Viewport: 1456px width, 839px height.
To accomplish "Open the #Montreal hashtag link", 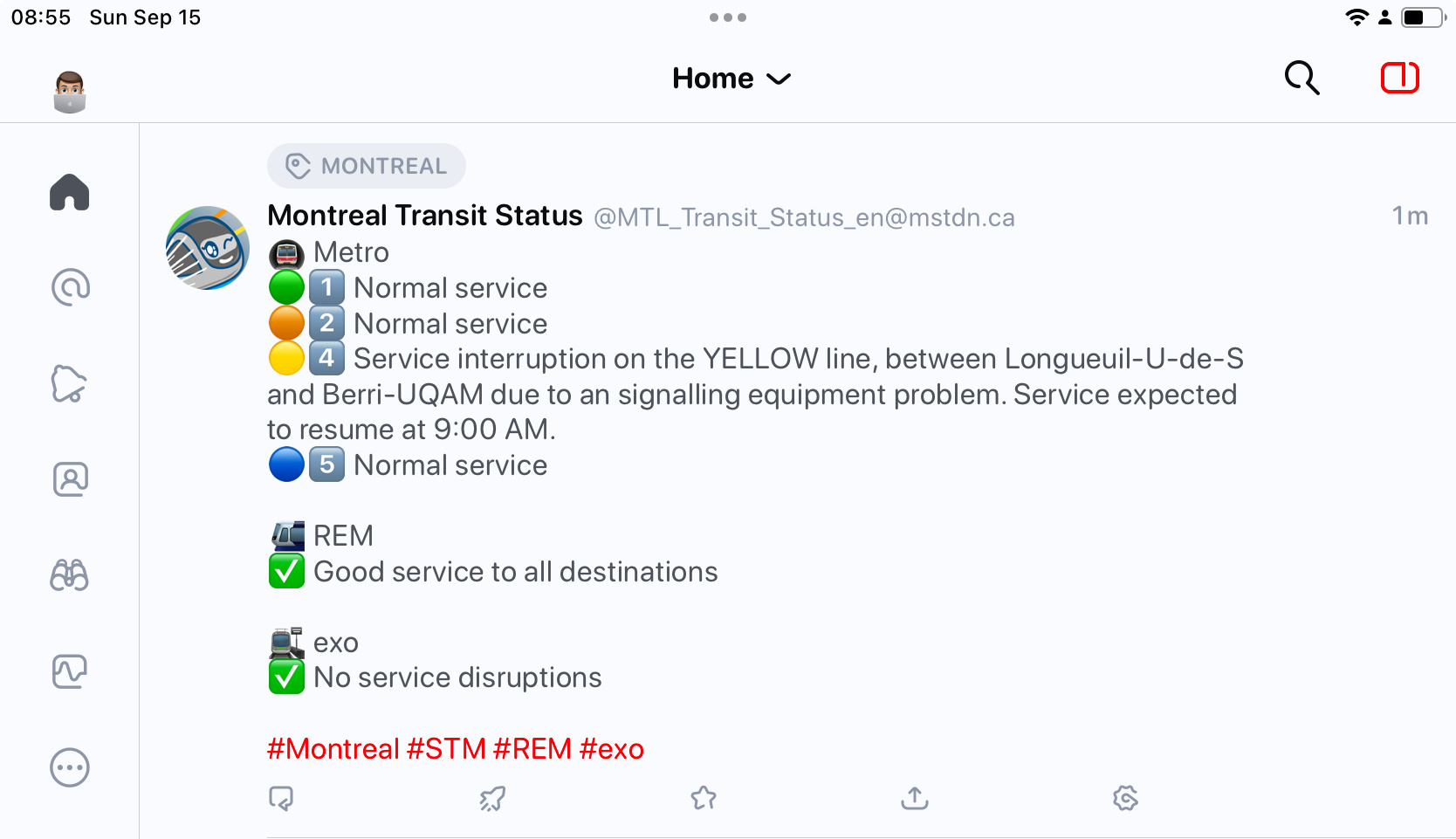I will click(333, 749).
